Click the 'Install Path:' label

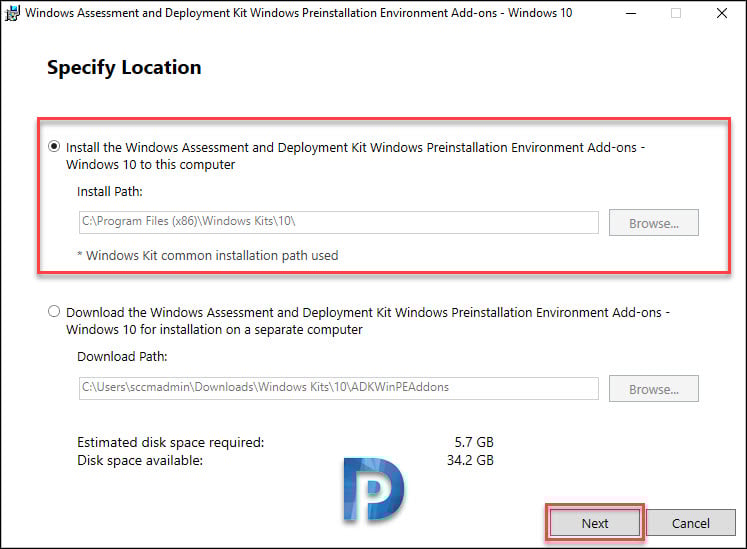pos(110,192)
